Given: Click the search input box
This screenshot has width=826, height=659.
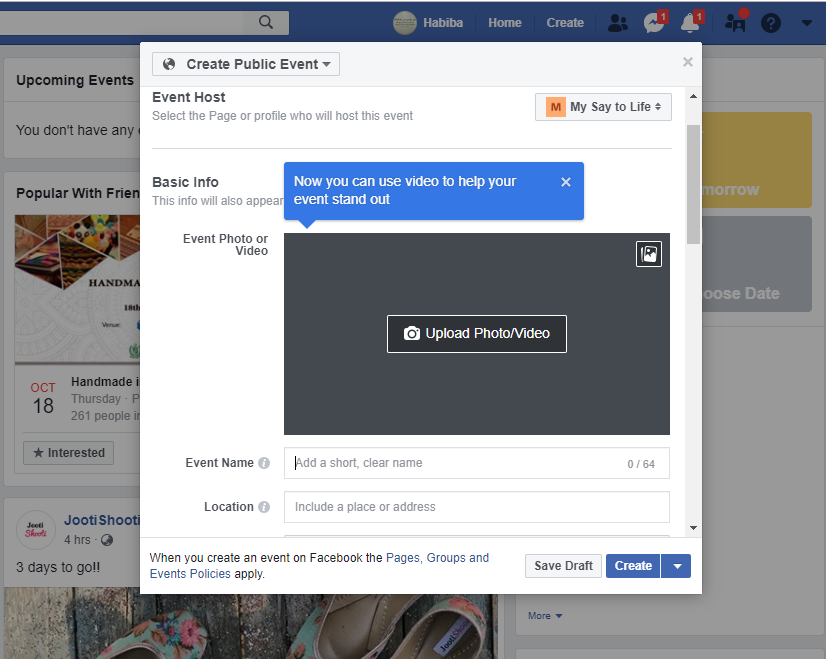Looking at the screenshot, I should coord(122,23).
